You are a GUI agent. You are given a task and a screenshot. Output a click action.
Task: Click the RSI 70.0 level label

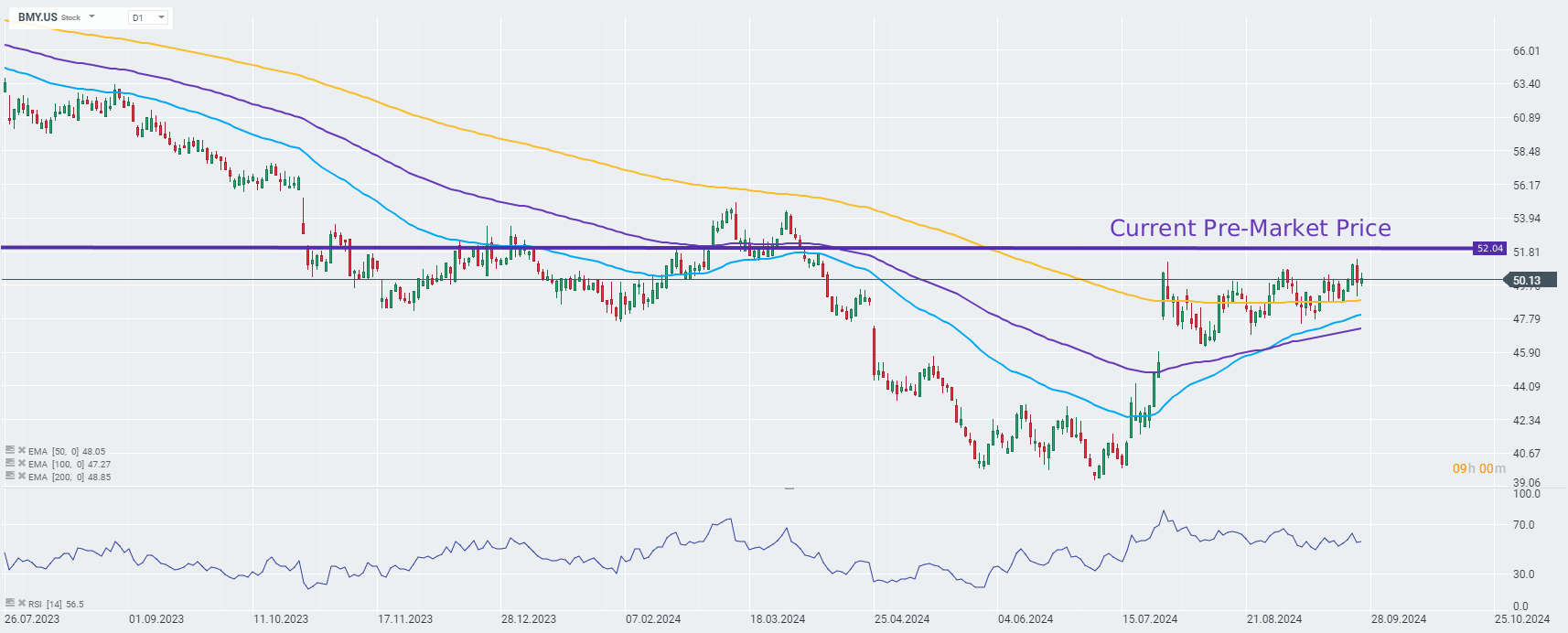click(x=1523, y=525)
